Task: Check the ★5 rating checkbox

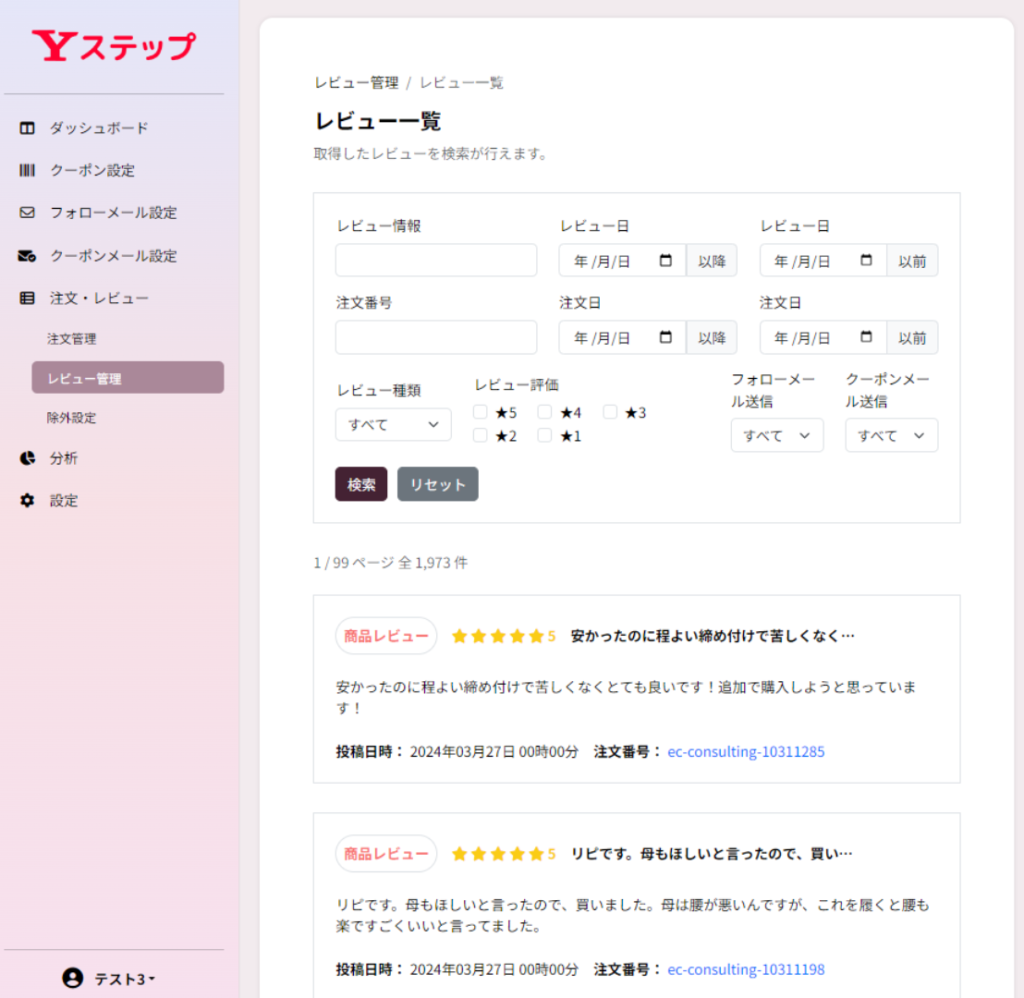Action: pyautogui.click(x=480, y=411)
